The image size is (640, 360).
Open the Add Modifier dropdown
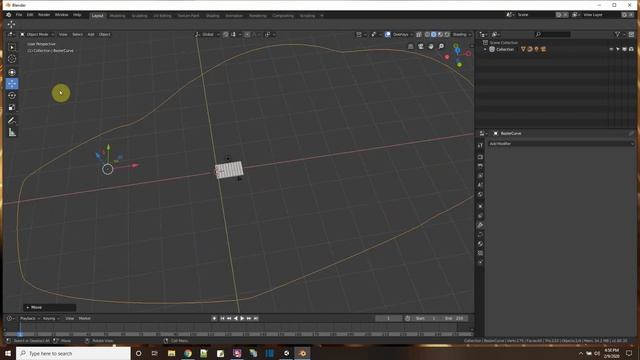pyautogui.click(x=561, y=144)
